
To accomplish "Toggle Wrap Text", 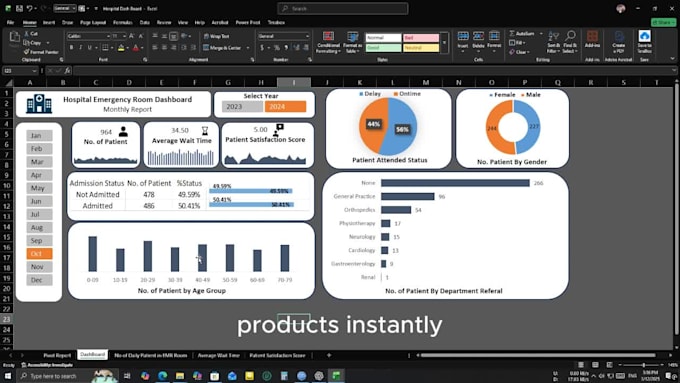I will coord(216,36).
